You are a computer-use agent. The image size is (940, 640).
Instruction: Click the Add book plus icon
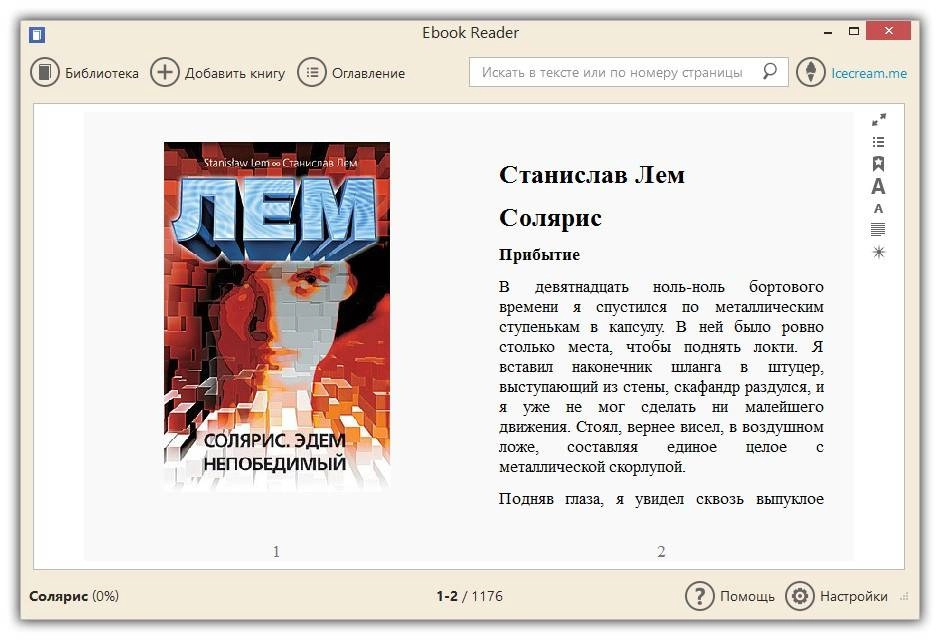[x=164, y=73]
